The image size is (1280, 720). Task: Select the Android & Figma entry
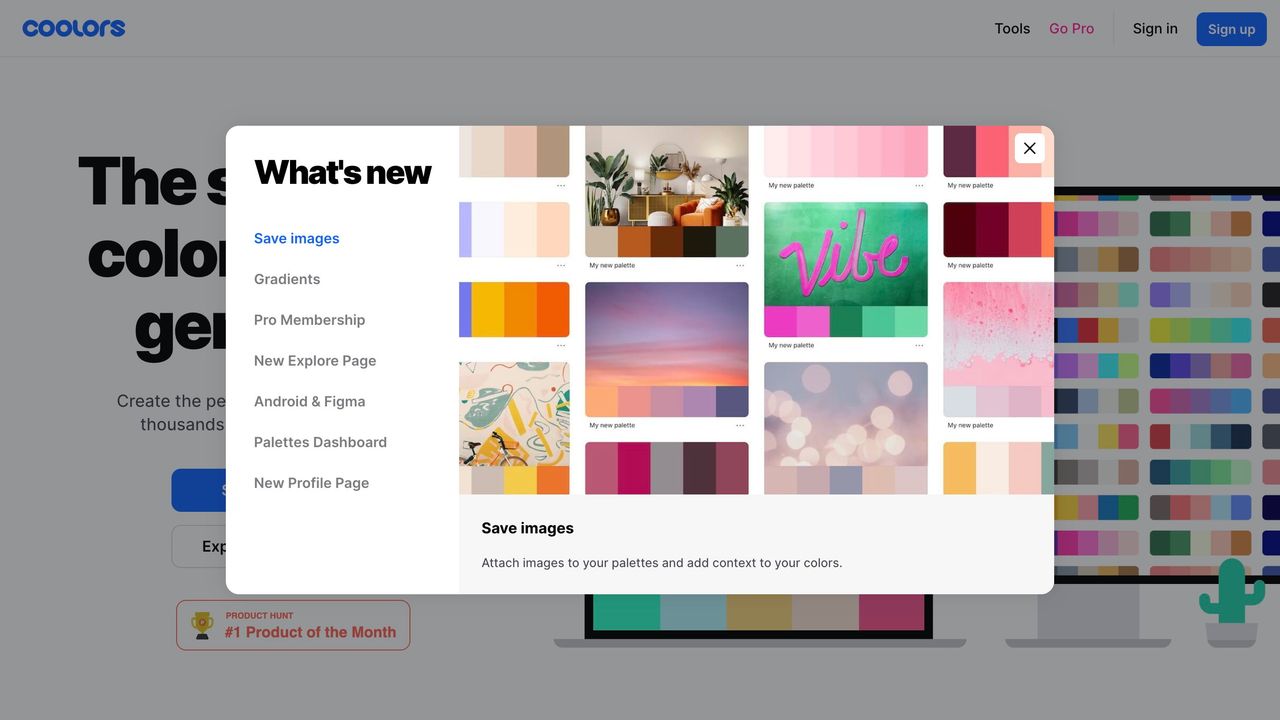pos(309,401)
